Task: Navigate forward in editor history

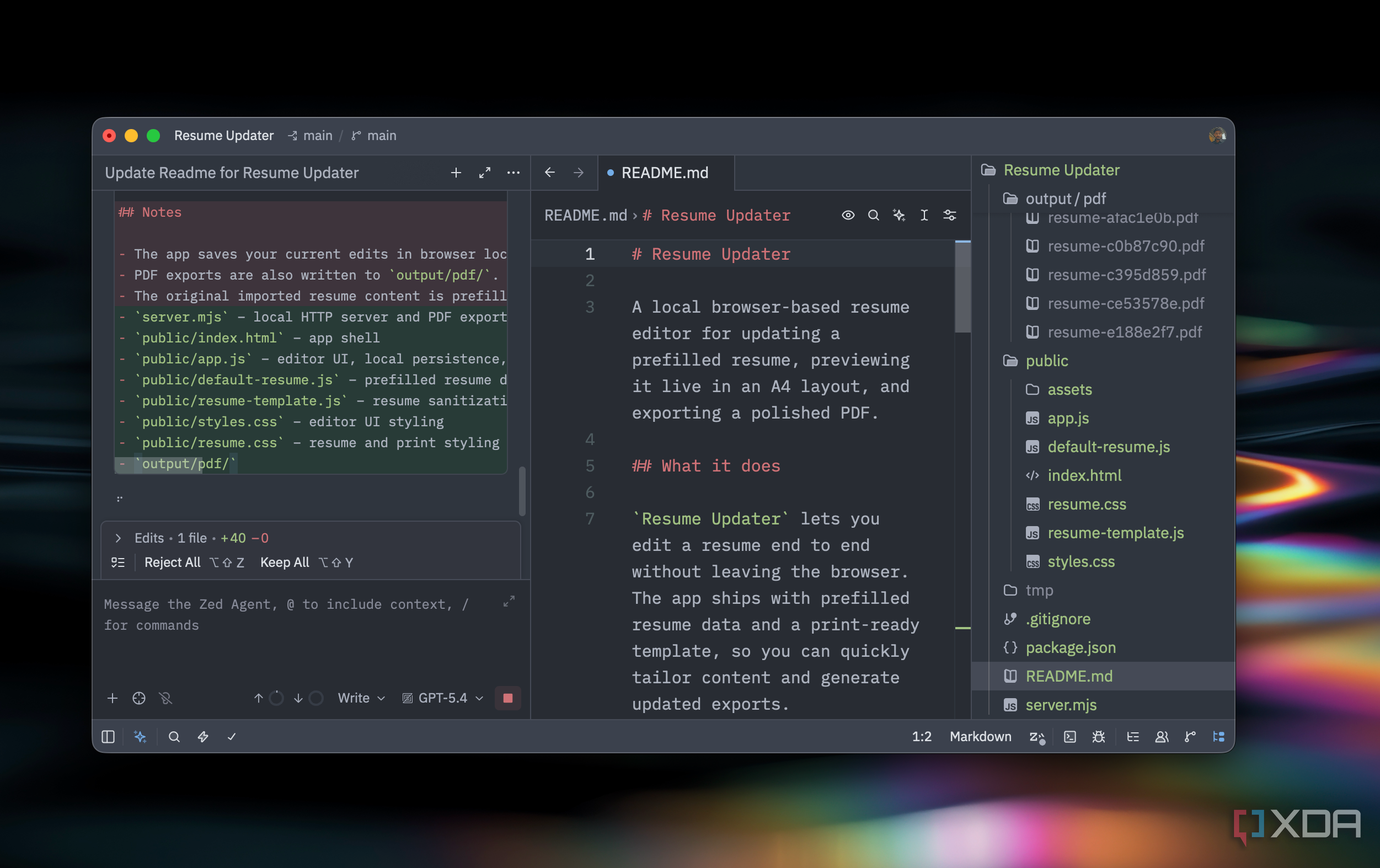Action: [x=578, y=173]
